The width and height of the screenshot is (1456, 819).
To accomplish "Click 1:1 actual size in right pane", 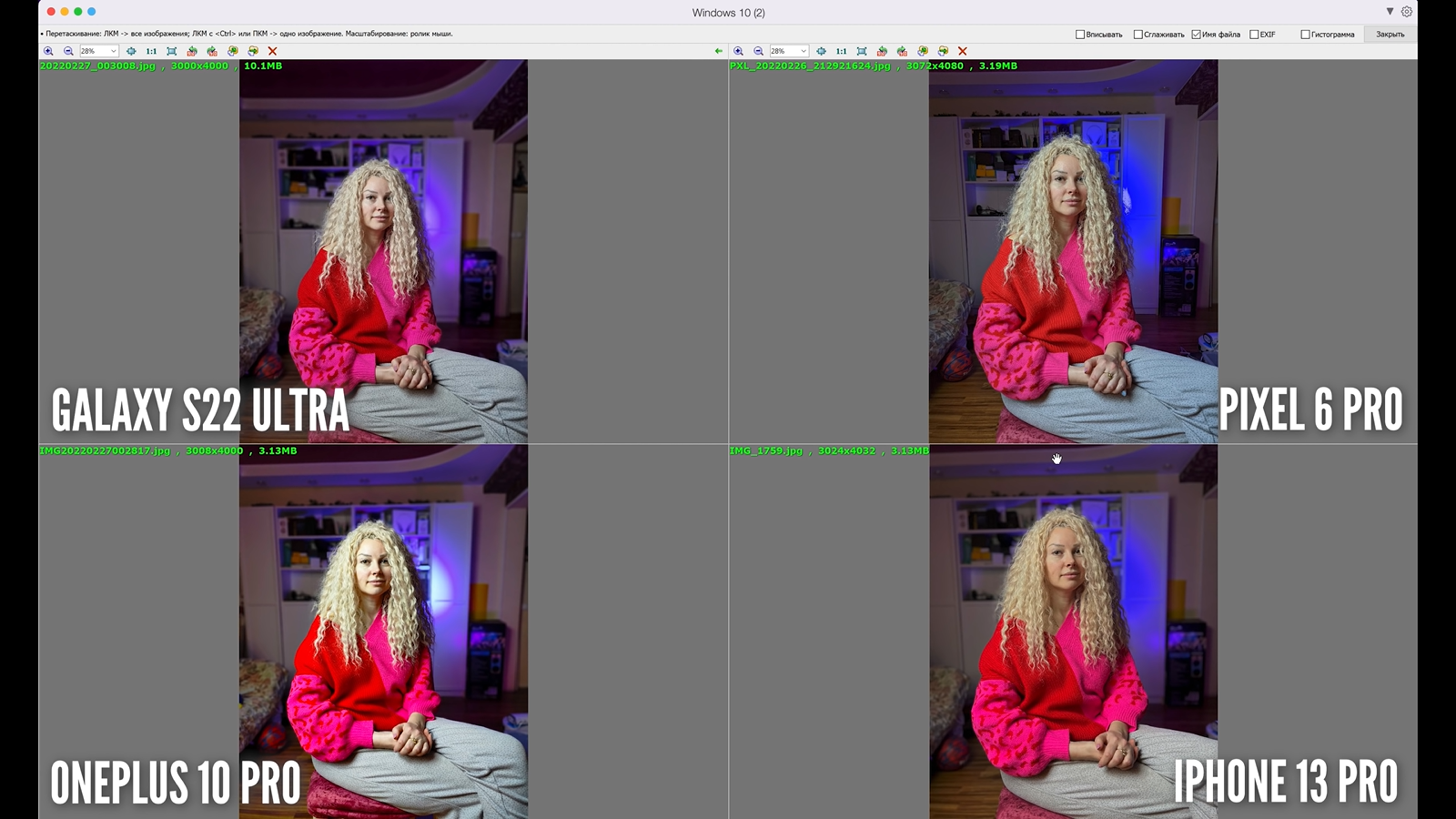I will (x=841, y=51).
